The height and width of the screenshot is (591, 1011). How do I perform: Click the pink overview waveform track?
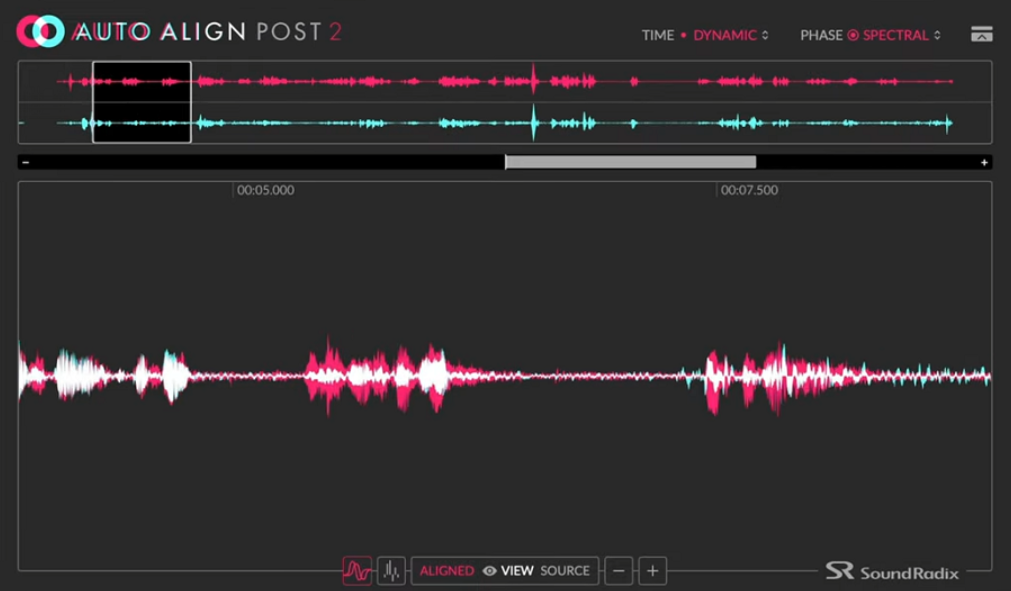(505, 81)
